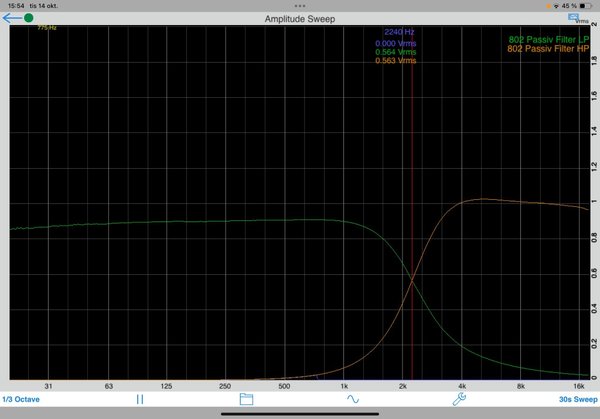Tap the Vrms units icon
The height and width of the screenshot is (419, 600).
click(x=577, y=18)
